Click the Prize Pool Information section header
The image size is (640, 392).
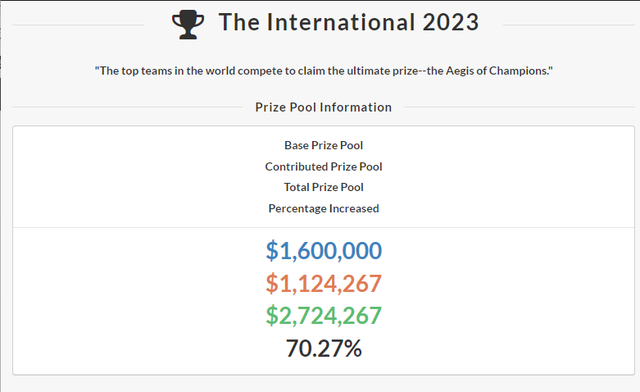coord(323,107)
